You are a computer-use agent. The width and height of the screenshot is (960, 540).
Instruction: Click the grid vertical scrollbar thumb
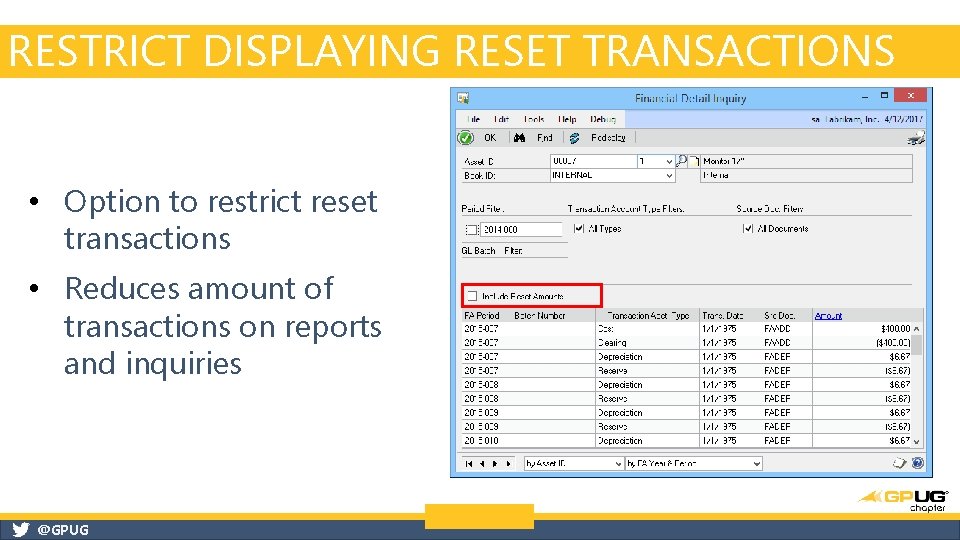coord(917,345)
